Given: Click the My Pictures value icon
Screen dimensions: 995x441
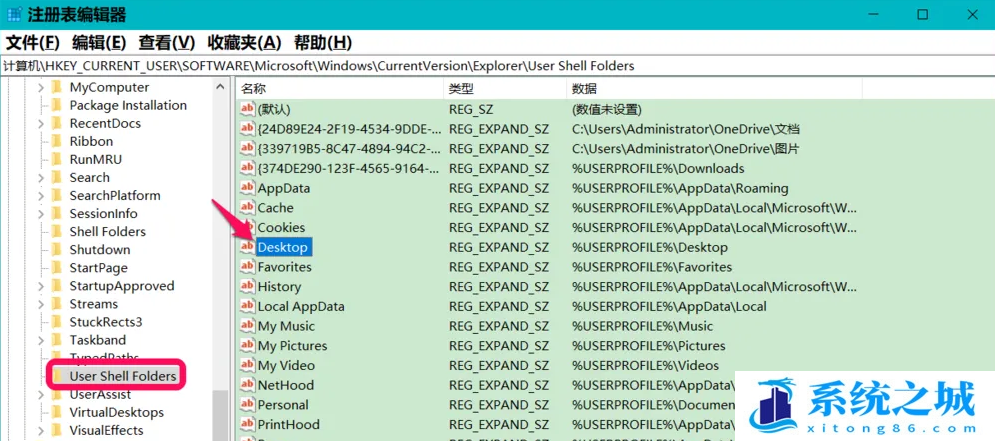Looking at the screenshot, I should (x=247, y=345).
